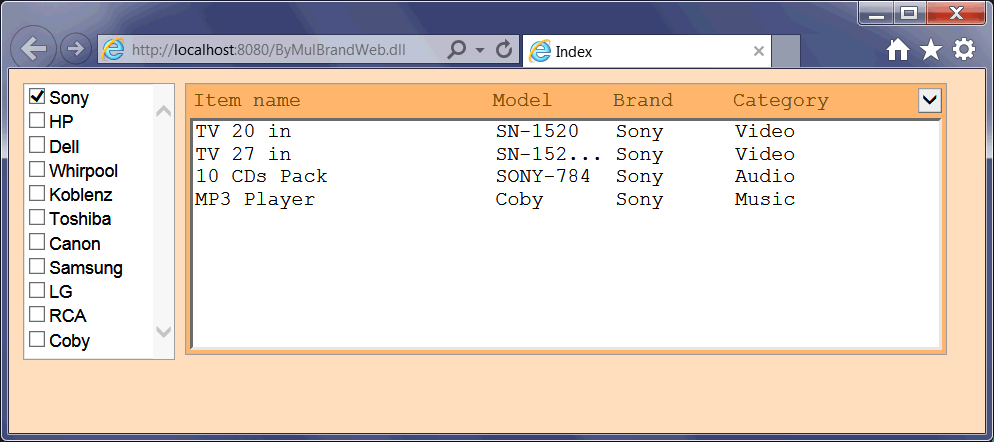This screenshot has width=994, height=442.
Task: Check the Dell brand checkbox
Action: pos(37,145)
